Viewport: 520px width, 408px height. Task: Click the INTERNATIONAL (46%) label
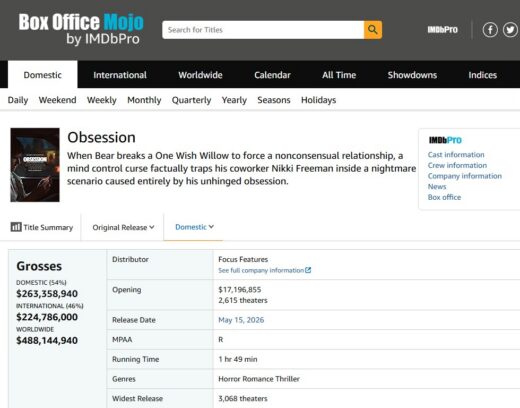tap(50, 306)
